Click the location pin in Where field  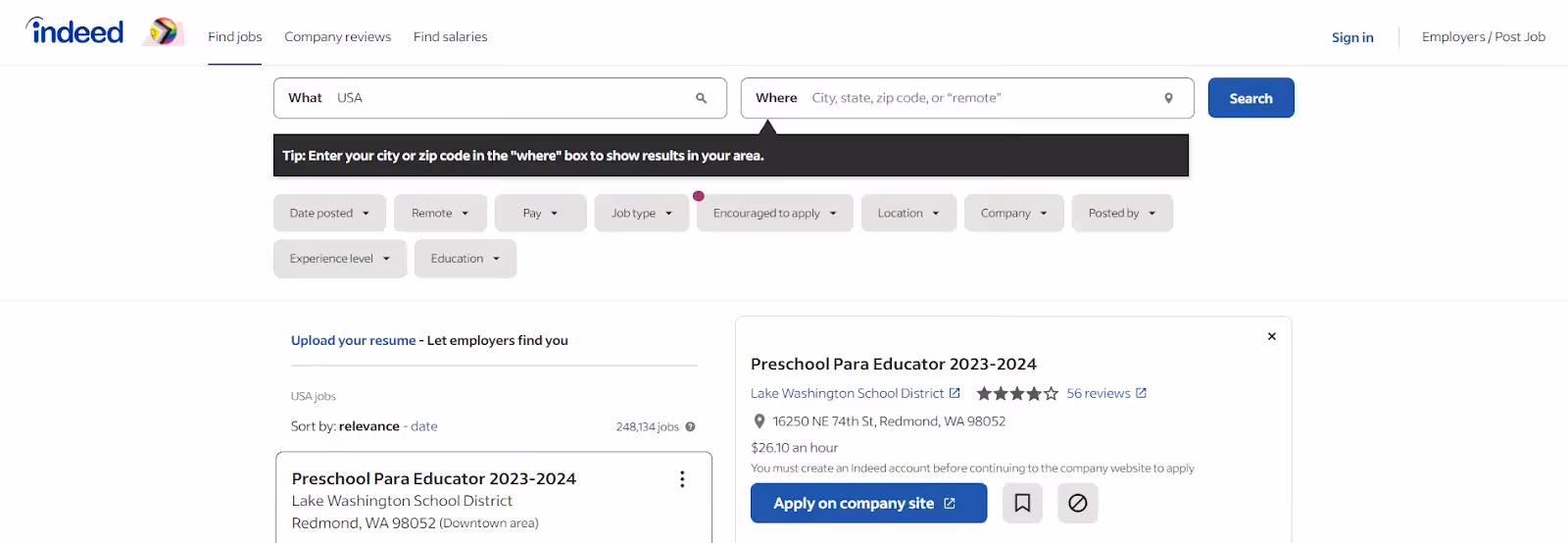1168,98
